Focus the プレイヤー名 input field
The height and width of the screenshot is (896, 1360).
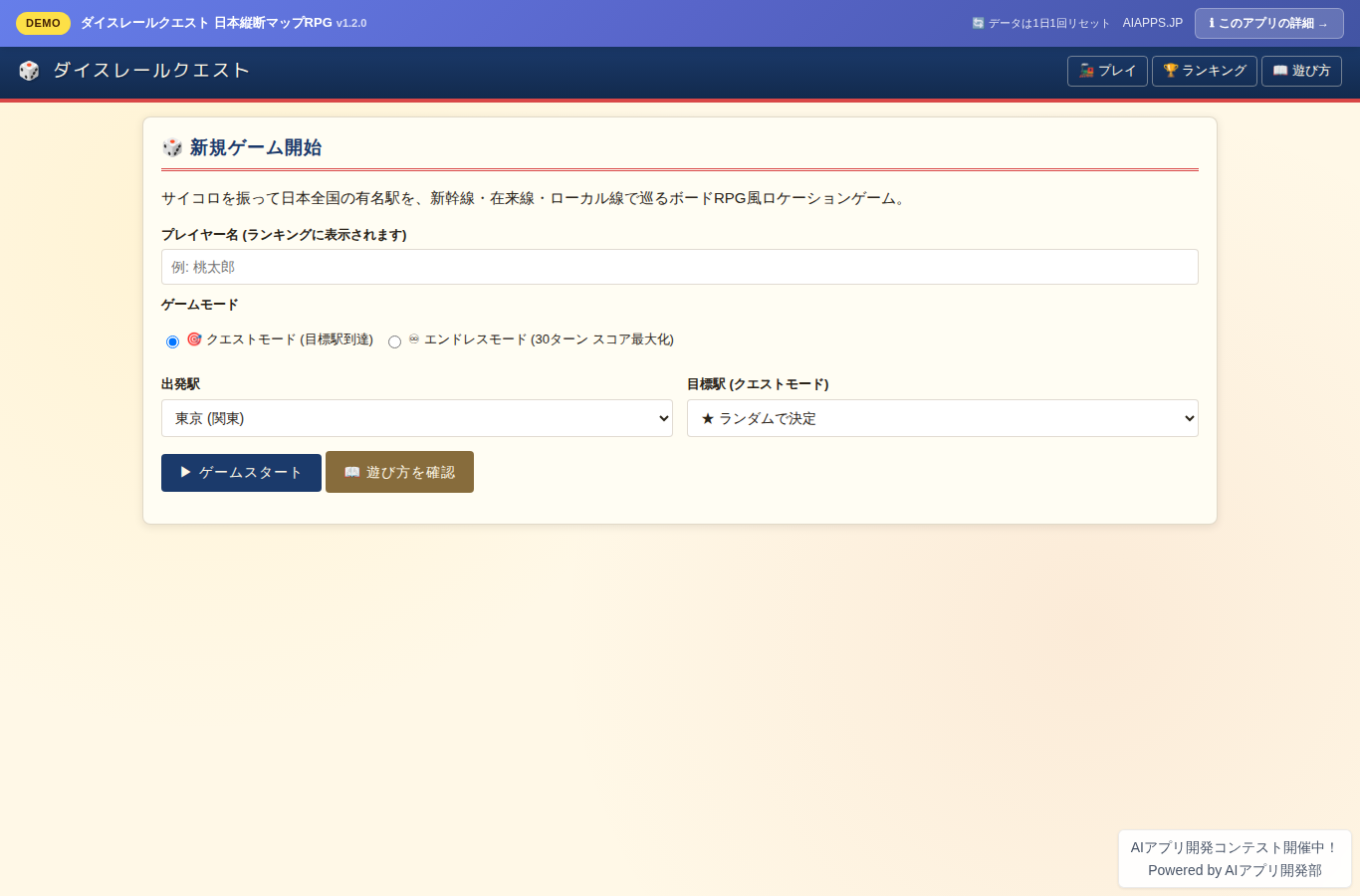[680, 267]
